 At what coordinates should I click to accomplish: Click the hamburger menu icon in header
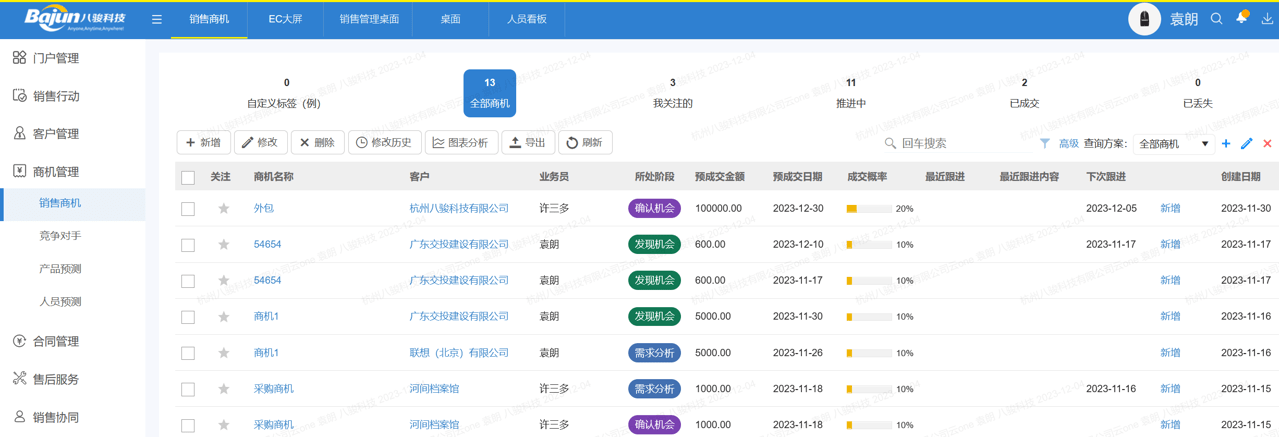tap(157, 19)
